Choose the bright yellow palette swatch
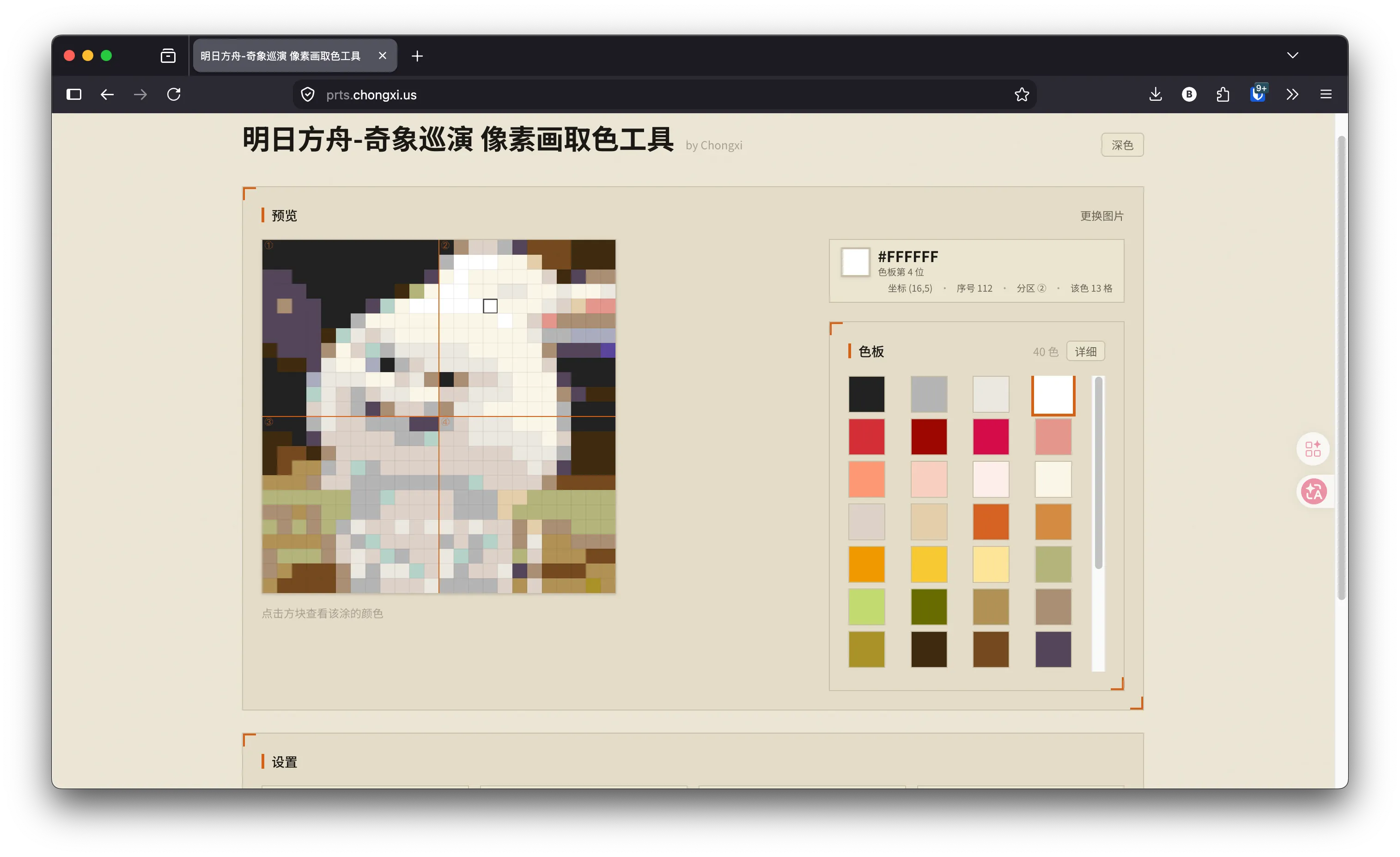Image resolution: width=1400 pixels, height=857 pixels. click(x=928, y=564)
